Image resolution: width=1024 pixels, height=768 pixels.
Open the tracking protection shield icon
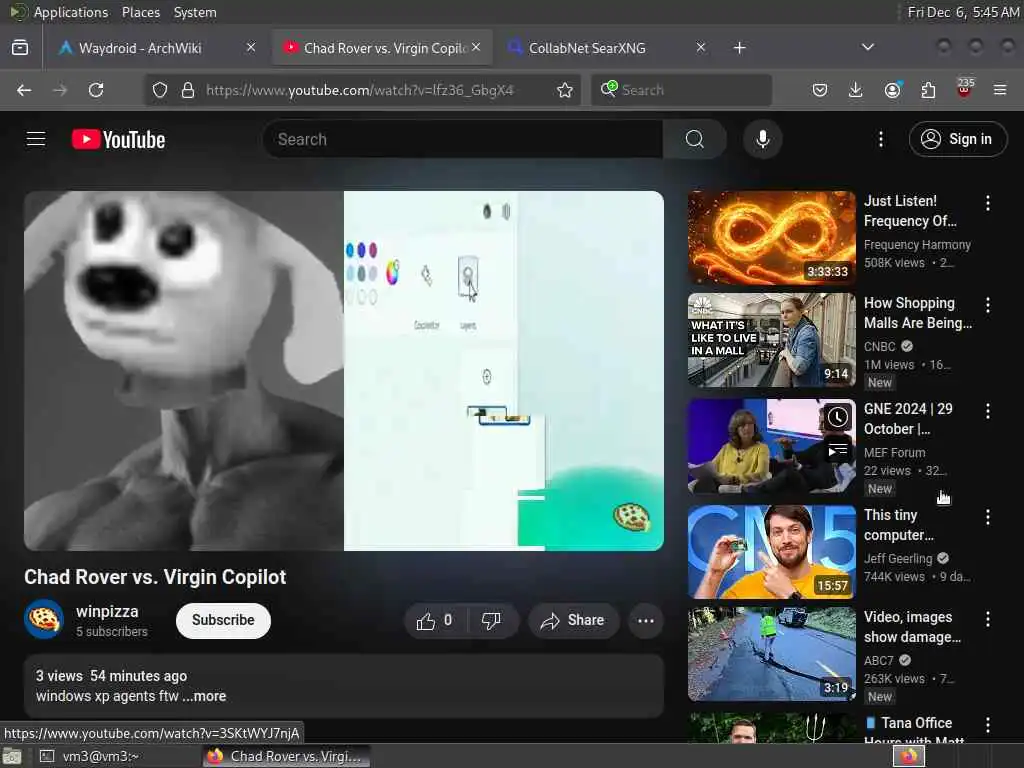(x=160, y=90)
